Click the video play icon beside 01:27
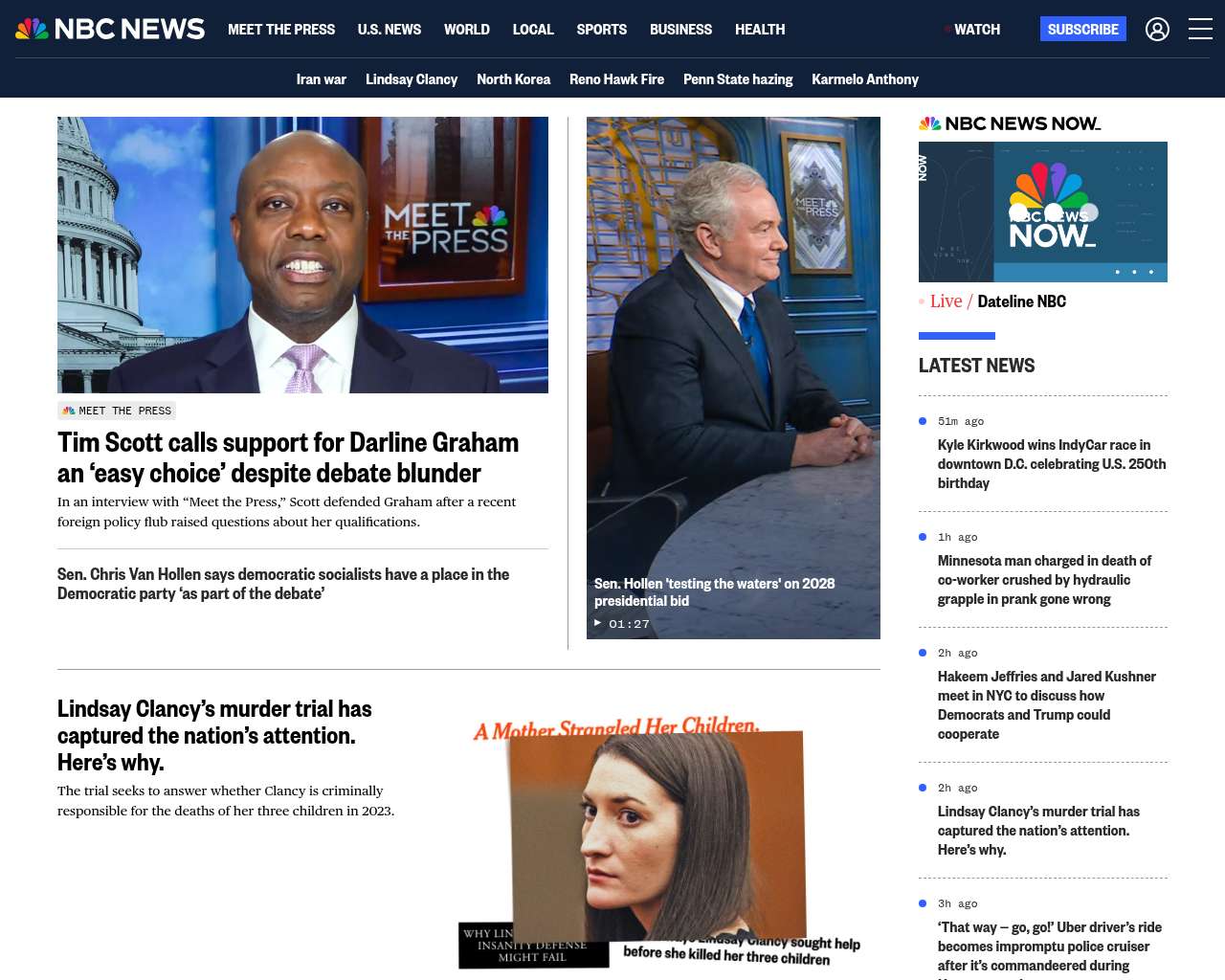The width and height of the screenshot is (1225, 980). (x=598, y=623)
